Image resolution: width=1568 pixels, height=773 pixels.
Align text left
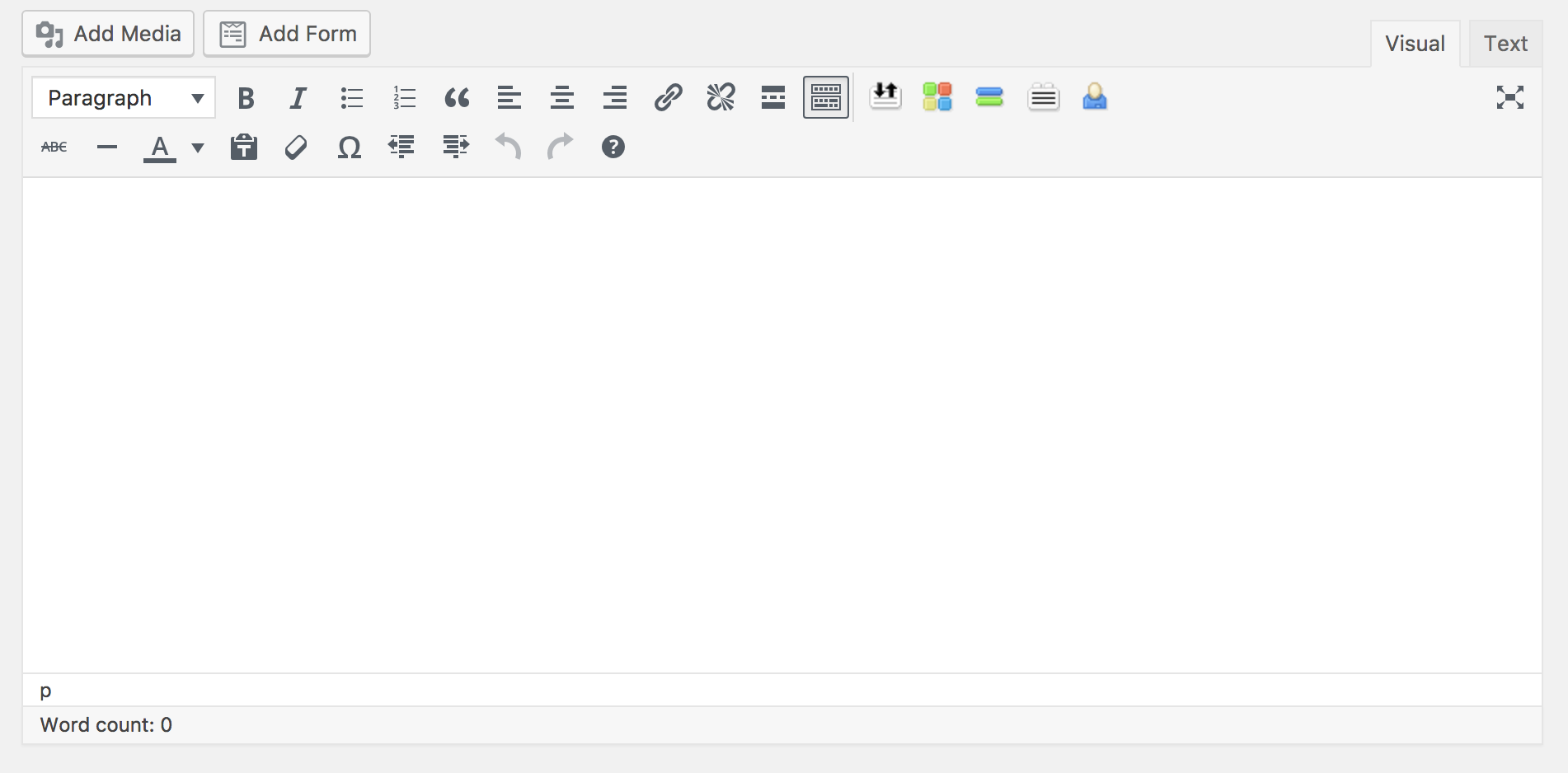pos(509,98)
